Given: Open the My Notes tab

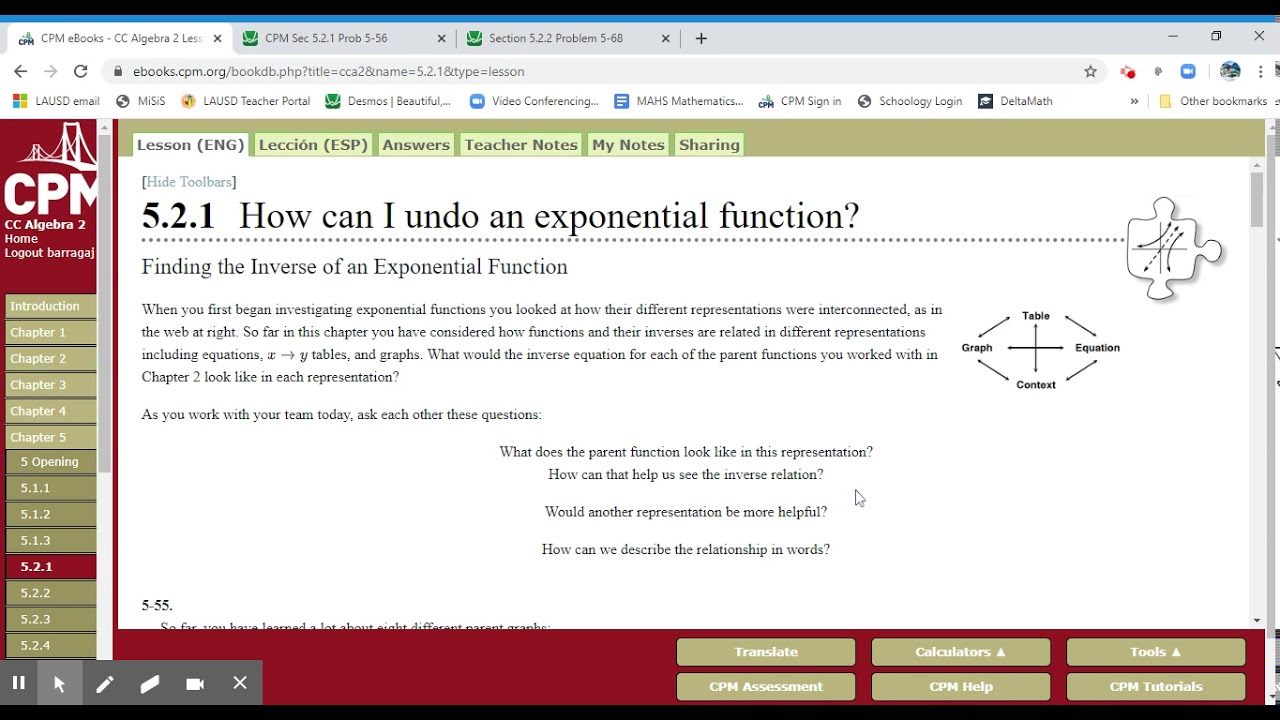Looking at the screenshot, I should coord(628,145).
